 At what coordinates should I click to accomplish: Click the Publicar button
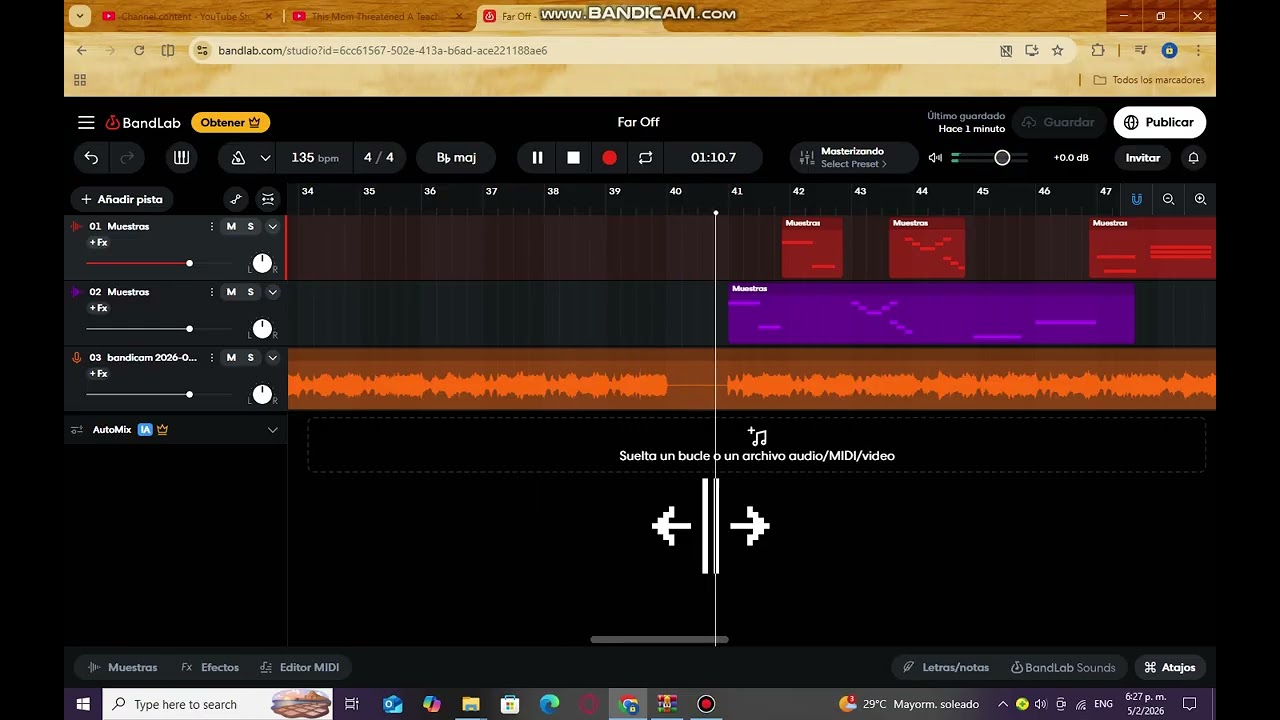tap(1160, 122)
